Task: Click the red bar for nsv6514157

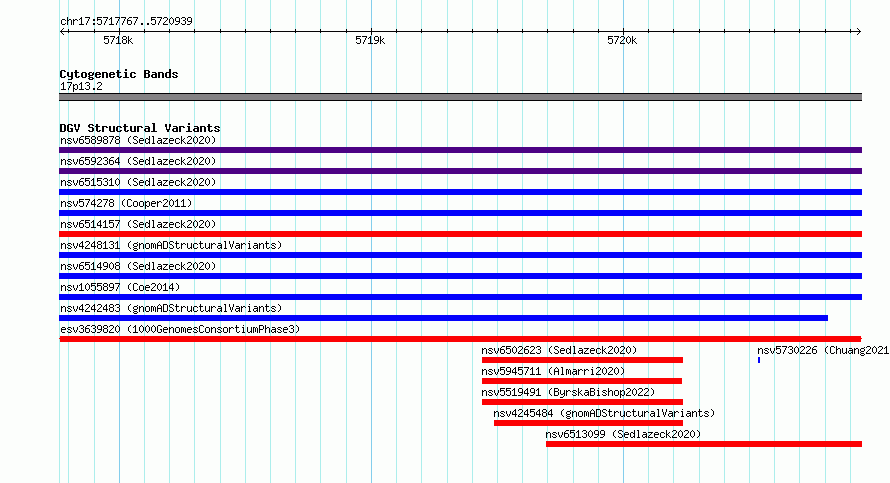Action: 460,234
